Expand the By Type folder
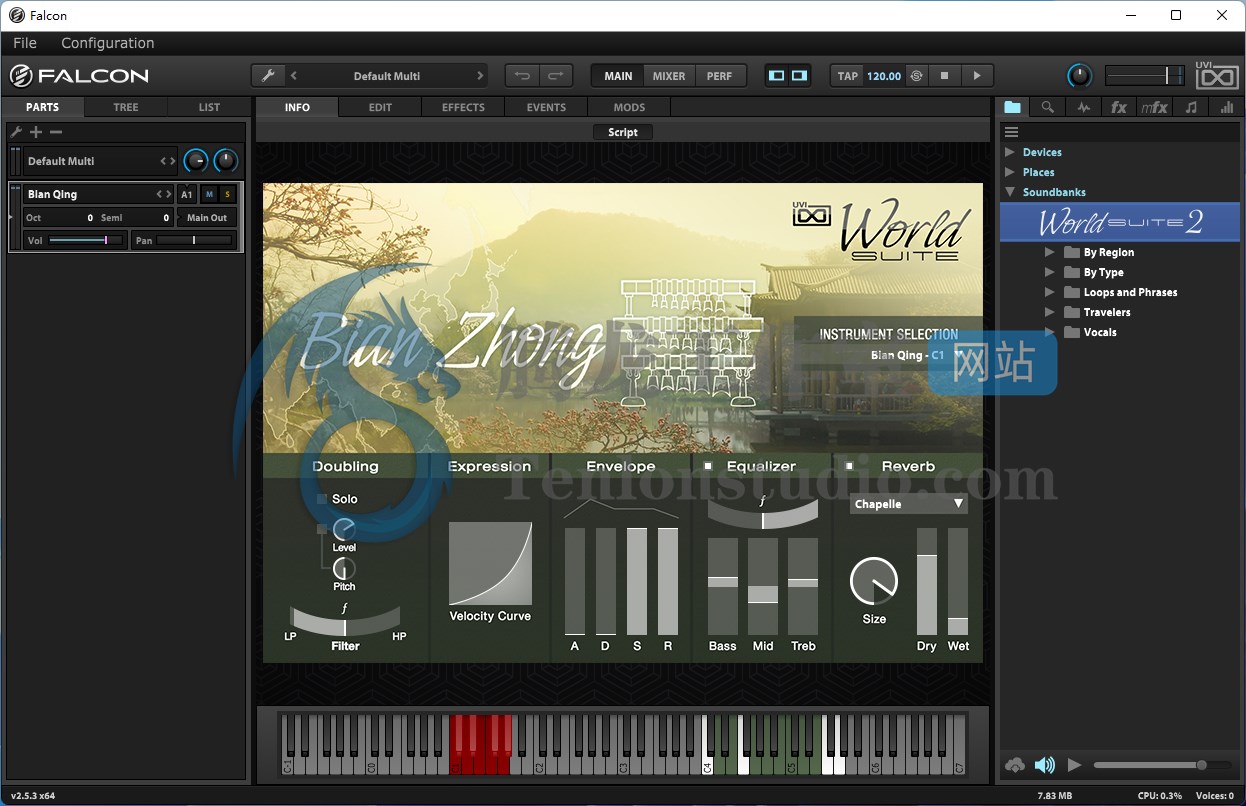The height and width of the screenshot is (806, 1246). [1049, 272]
